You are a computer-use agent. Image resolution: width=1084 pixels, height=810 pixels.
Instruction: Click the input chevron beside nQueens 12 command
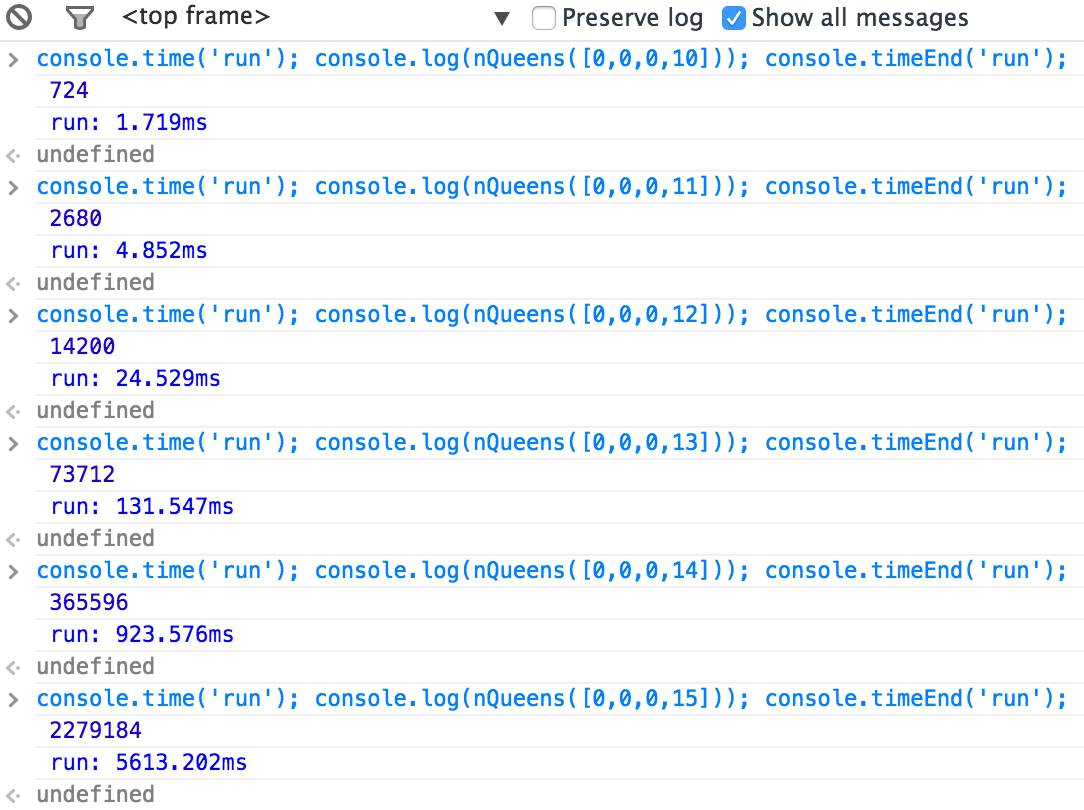point(13,316)
